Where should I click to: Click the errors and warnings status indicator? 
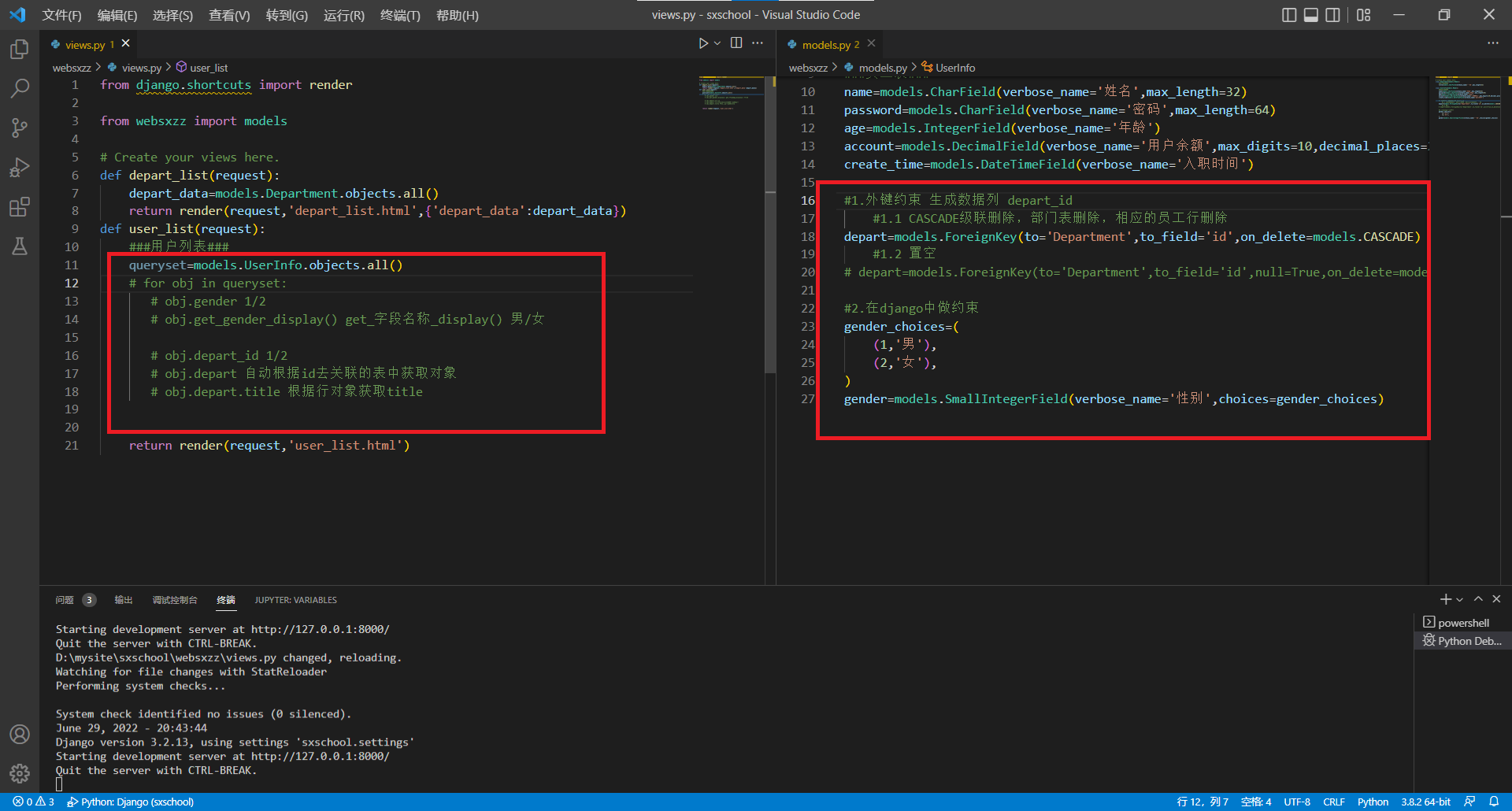pos(33,802)
